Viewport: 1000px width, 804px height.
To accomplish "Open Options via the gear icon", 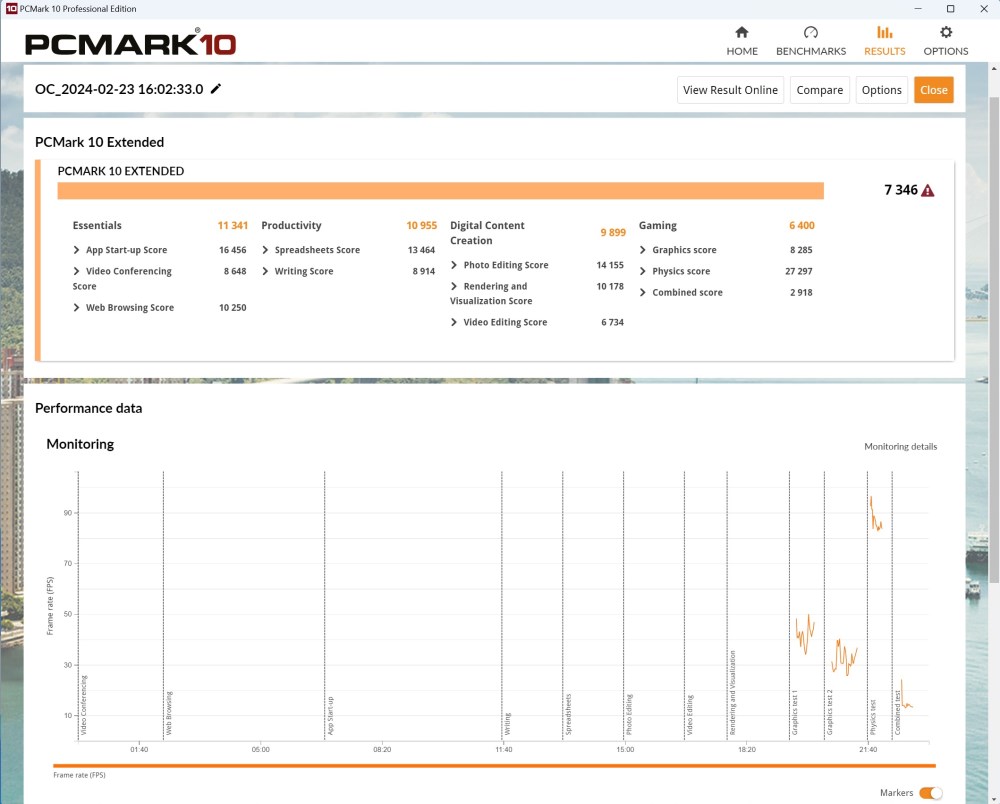I will (946, 32).
